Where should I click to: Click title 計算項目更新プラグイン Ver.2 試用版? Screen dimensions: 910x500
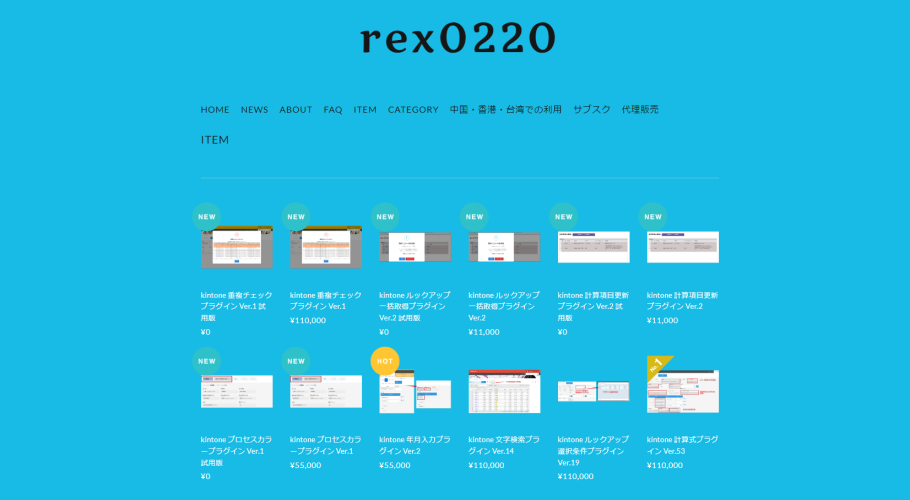tap(593, 306)
